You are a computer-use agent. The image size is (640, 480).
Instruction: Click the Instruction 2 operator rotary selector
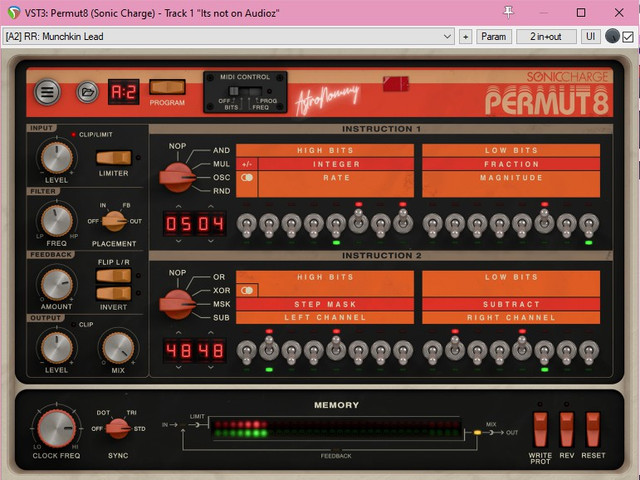pos(177,304)
